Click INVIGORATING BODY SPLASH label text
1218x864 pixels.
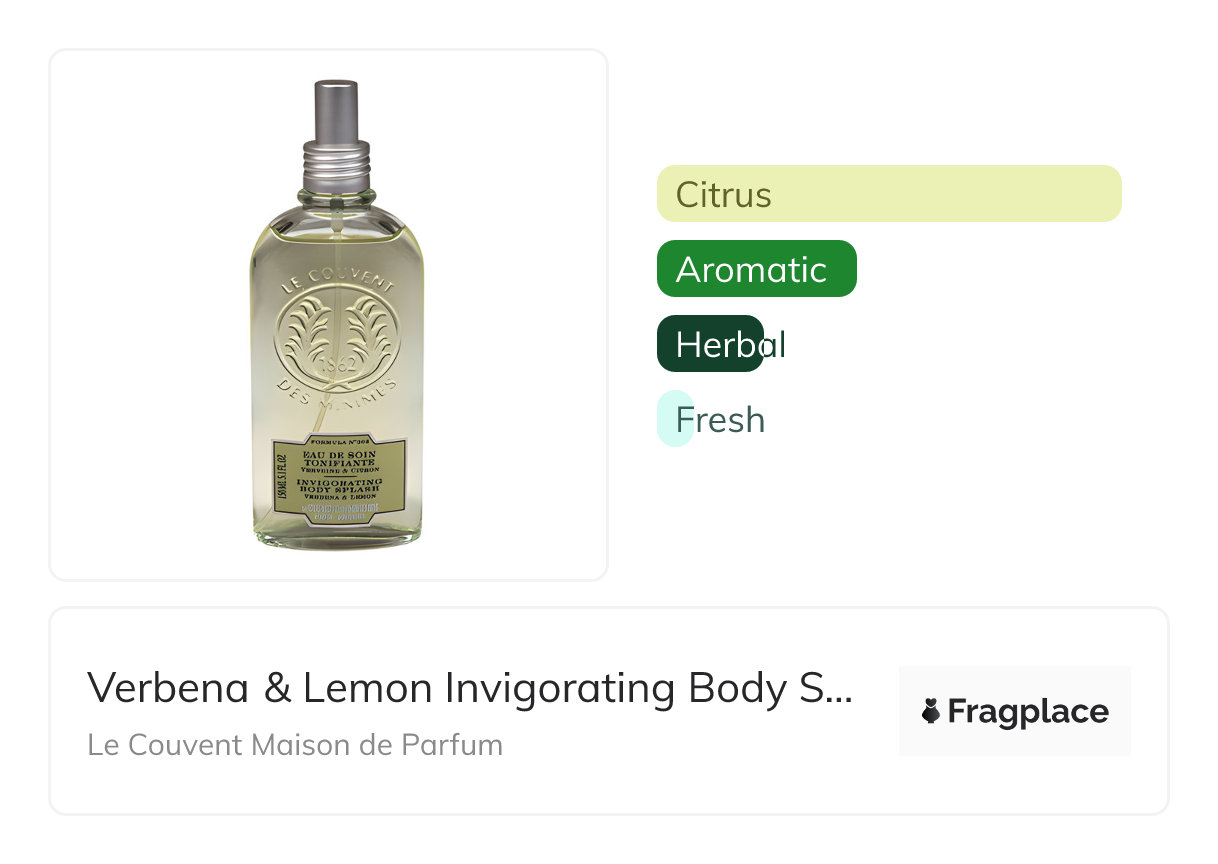[338, 485]
